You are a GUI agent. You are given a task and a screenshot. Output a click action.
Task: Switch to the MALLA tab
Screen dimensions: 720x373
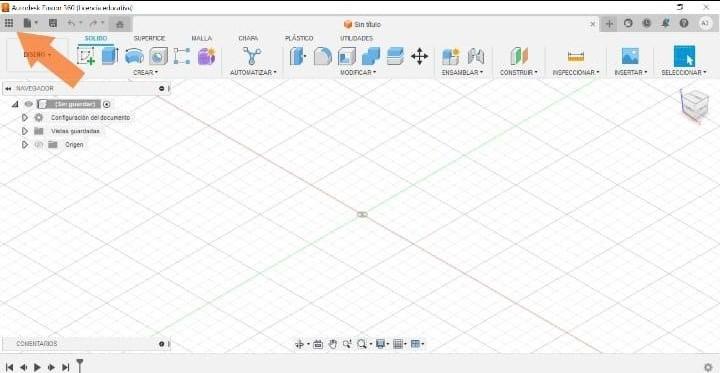pos(202,39)
